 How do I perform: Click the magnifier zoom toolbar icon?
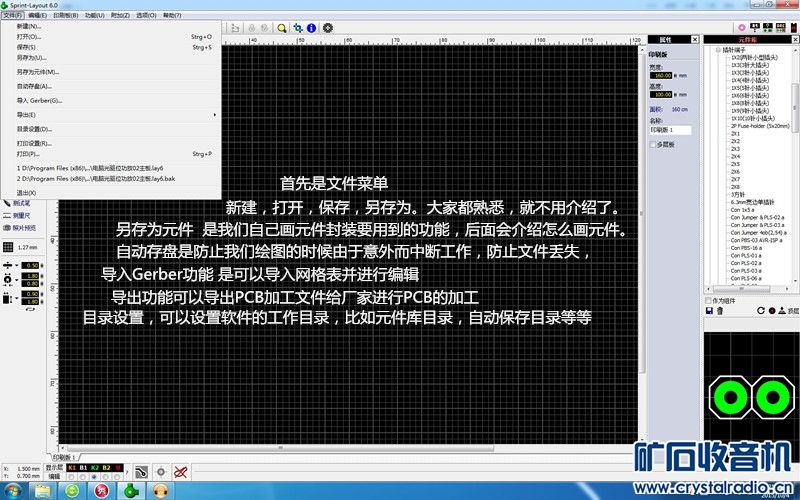coord(282,28)
